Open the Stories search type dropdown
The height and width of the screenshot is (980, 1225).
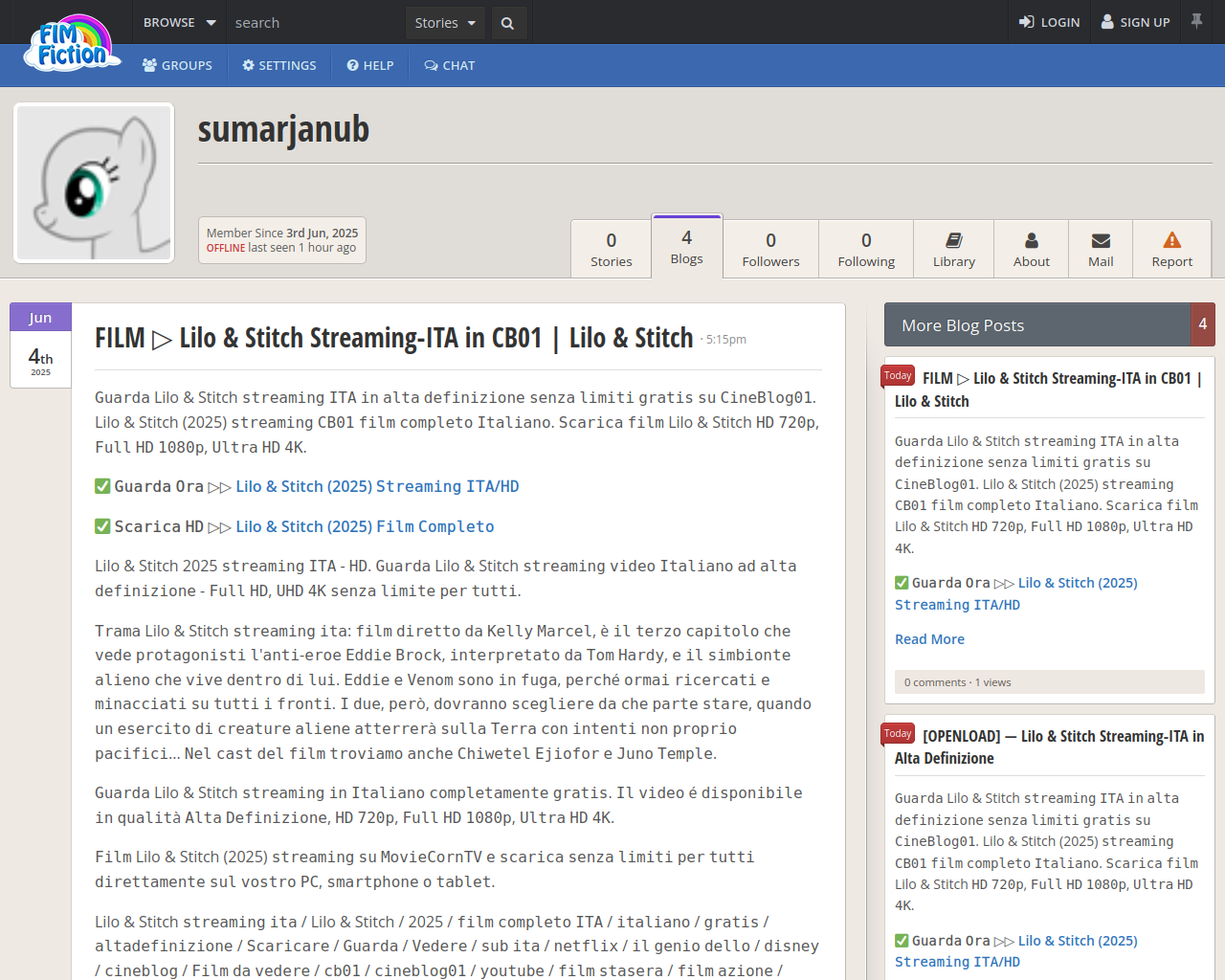tap(445, 23)
